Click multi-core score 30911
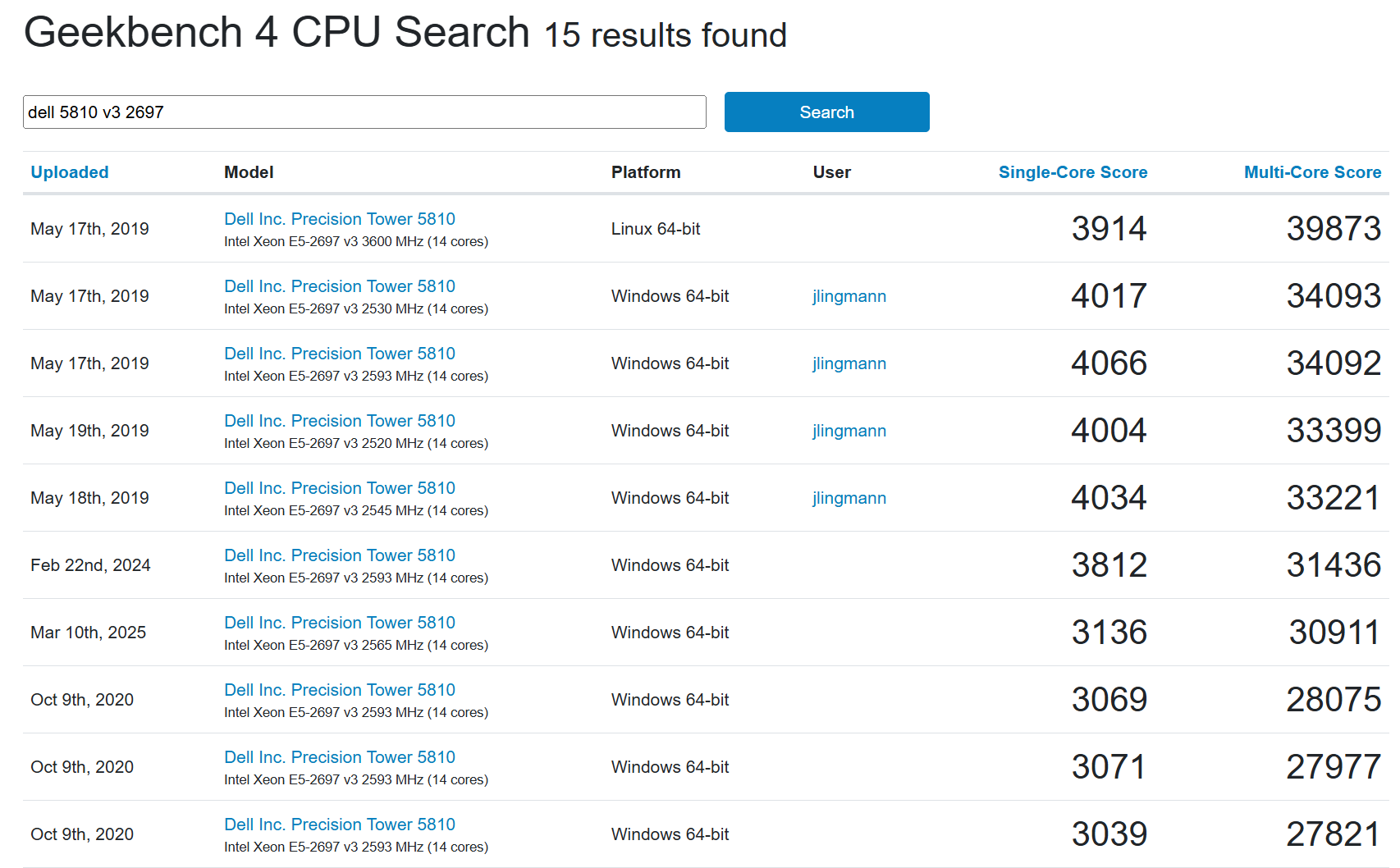This screenshot has width=1400, height=868. coord(1334,633)
